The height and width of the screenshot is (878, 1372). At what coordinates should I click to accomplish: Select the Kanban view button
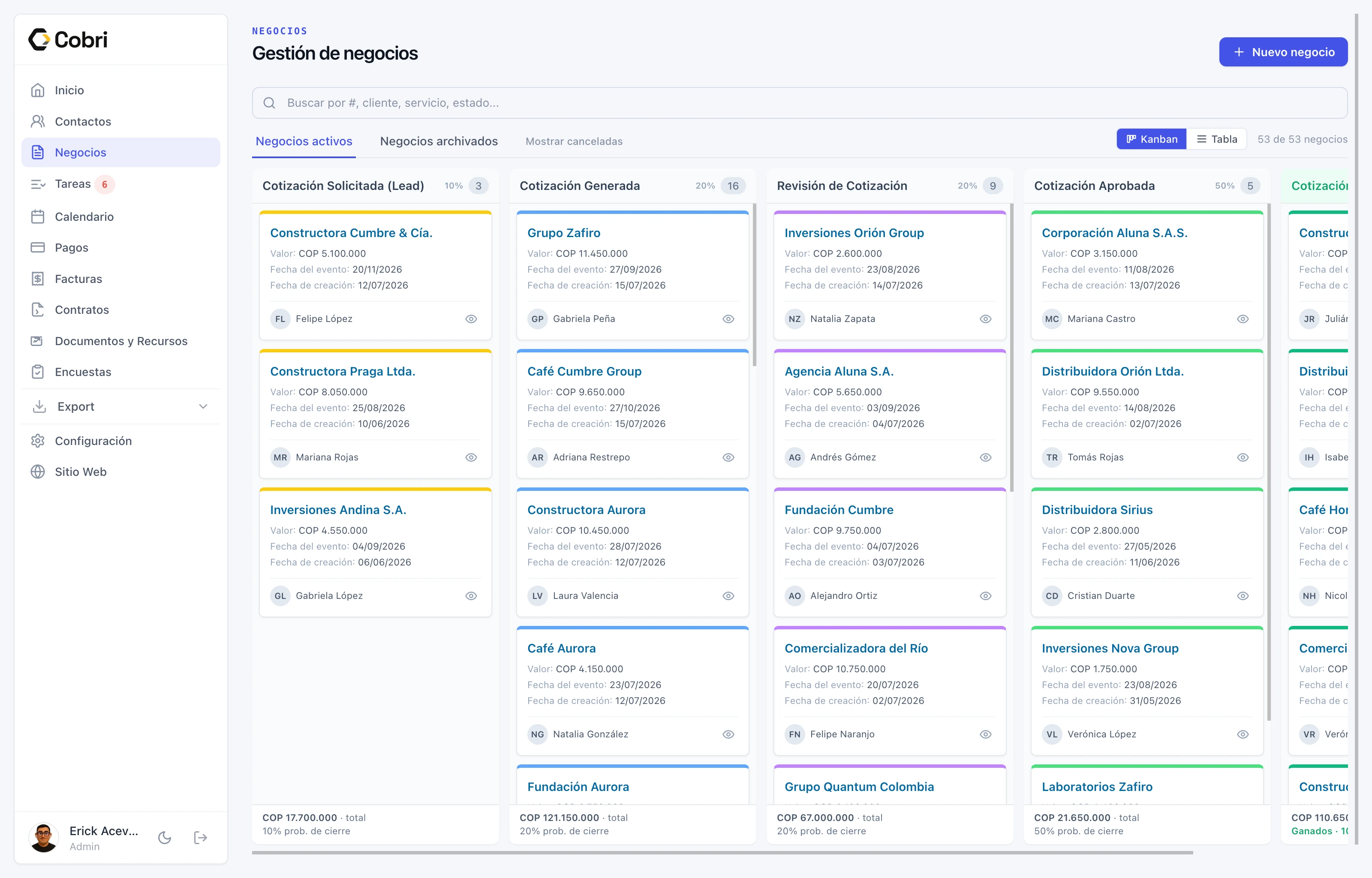pos(1152,139)
